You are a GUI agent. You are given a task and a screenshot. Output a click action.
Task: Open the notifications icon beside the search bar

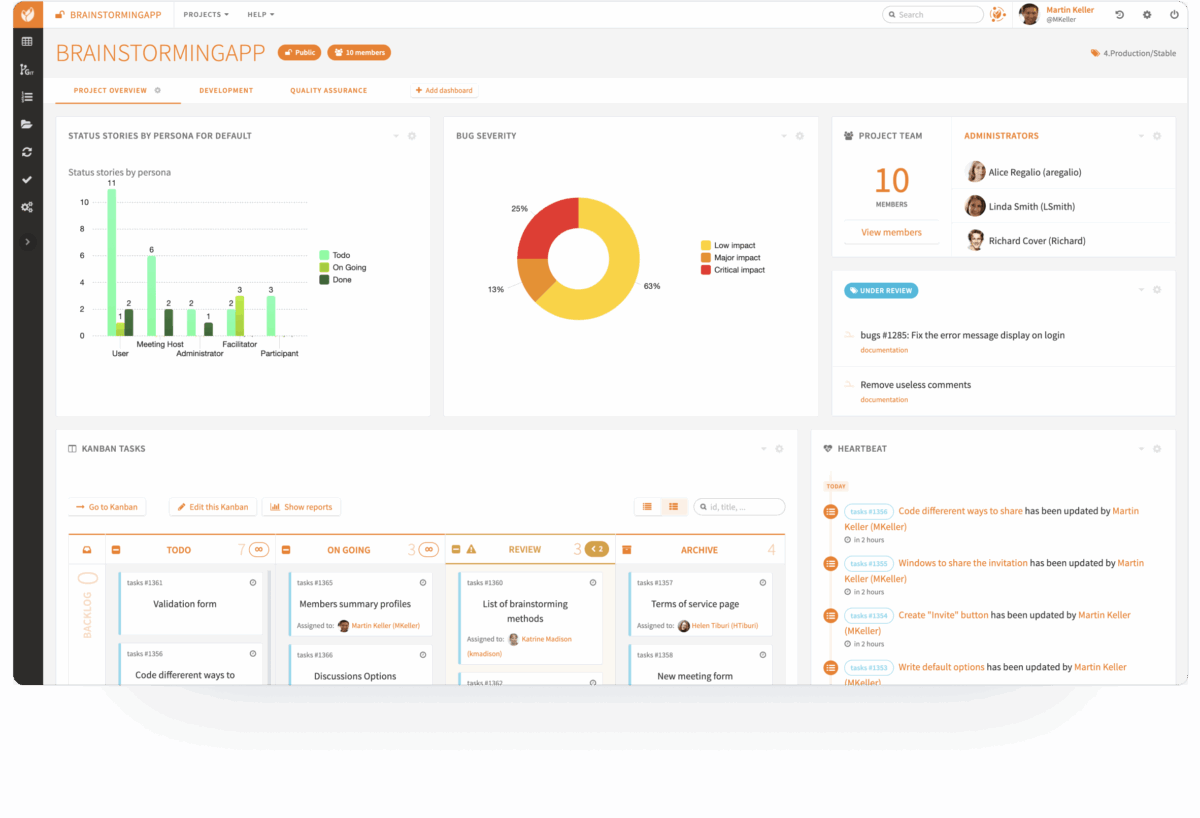pos(998,14)
